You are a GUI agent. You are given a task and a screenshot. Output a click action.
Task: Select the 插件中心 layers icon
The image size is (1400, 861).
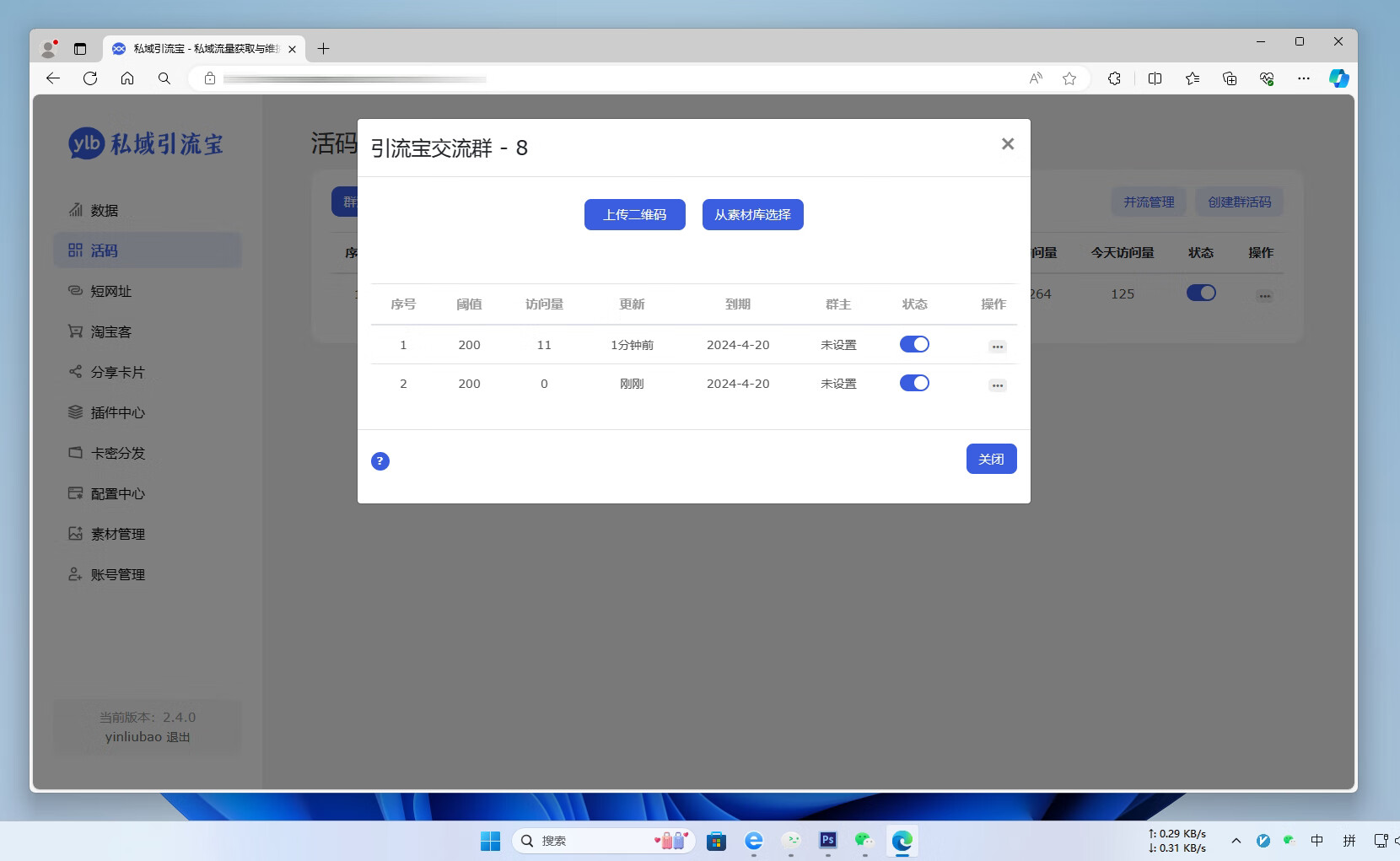(76, 412)
